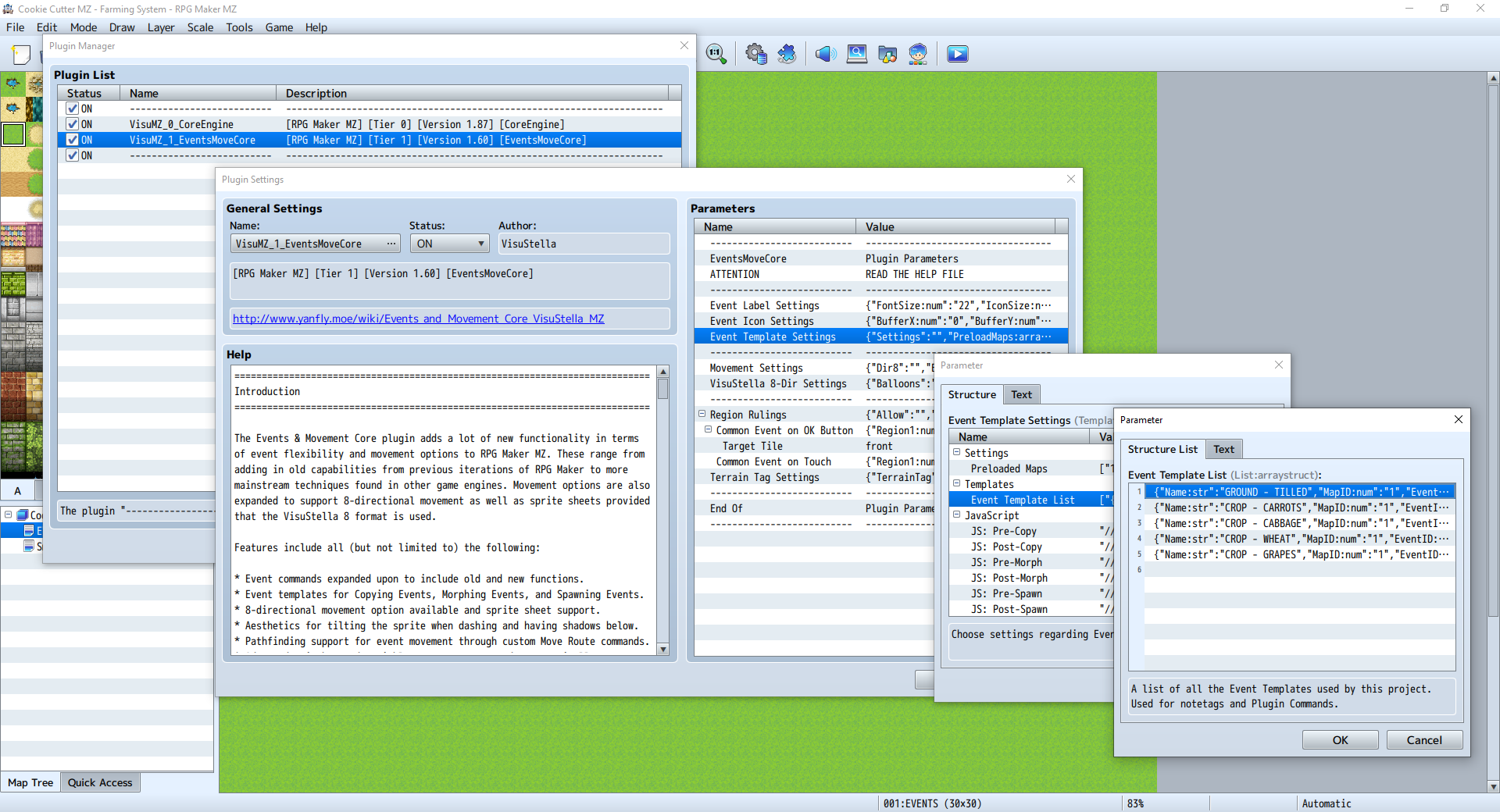The width and height of the screenshot is (1500, 812).
Task: Switch to the Quick Access tab
Action: coord(100,782)
